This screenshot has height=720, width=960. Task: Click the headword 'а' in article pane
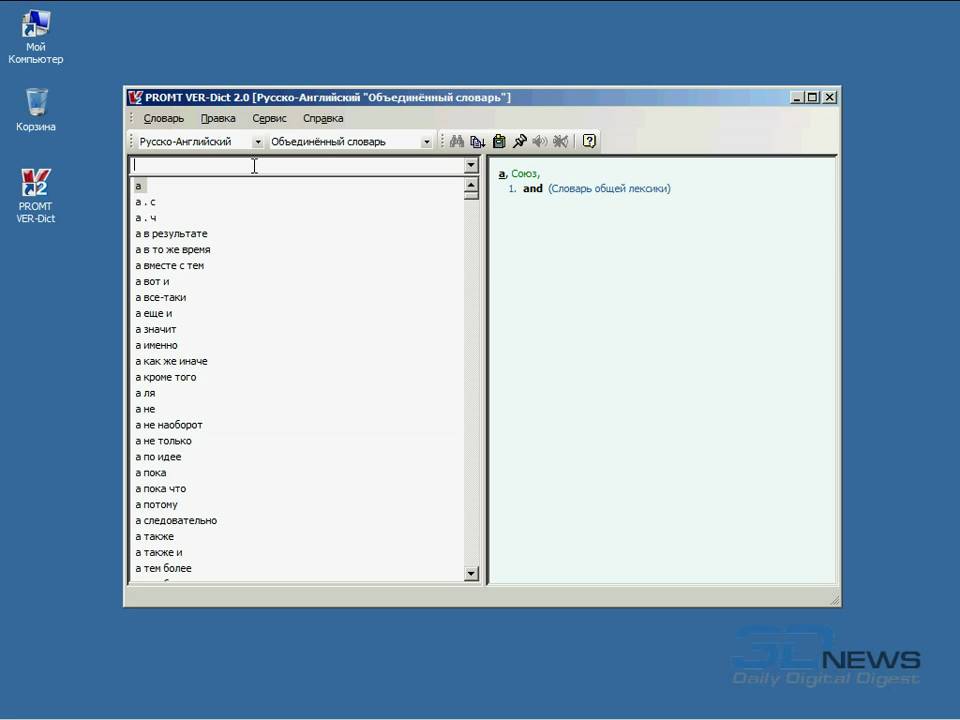(502, 174)
